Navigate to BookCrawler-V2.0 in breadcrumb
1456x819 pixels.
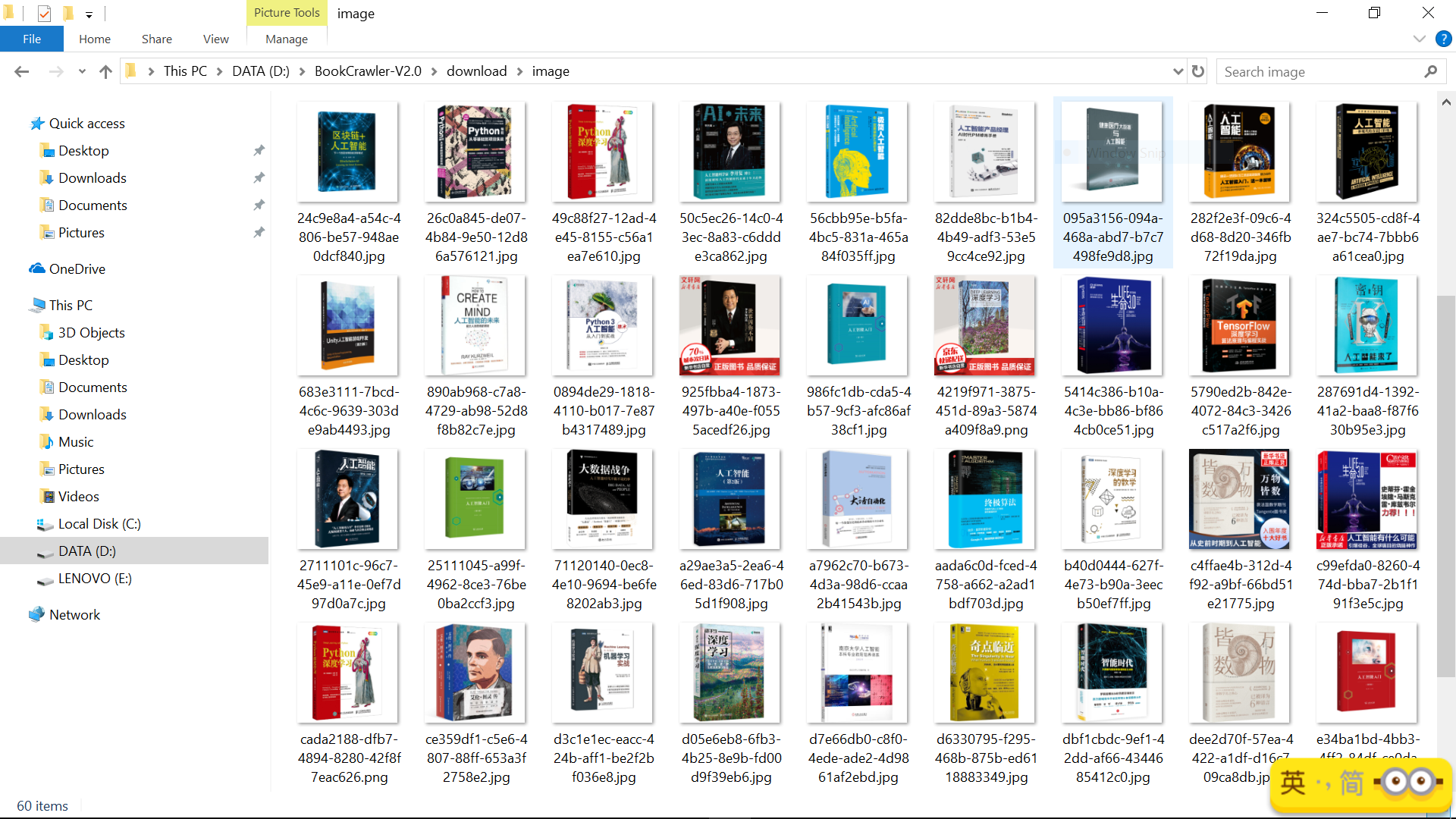point(368,71)
